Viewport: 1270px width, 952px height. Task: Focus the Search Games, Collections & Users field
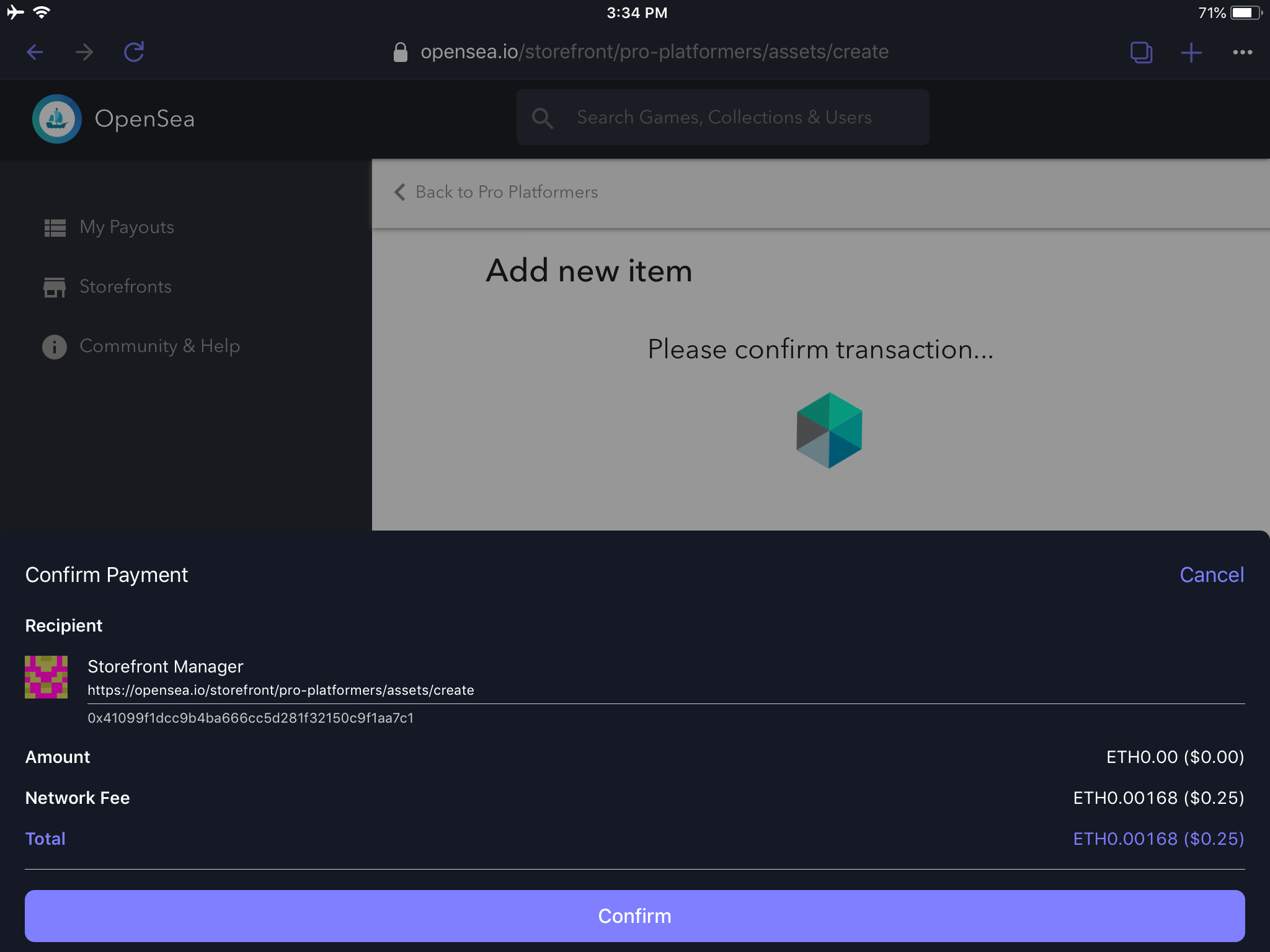[724, 118]
